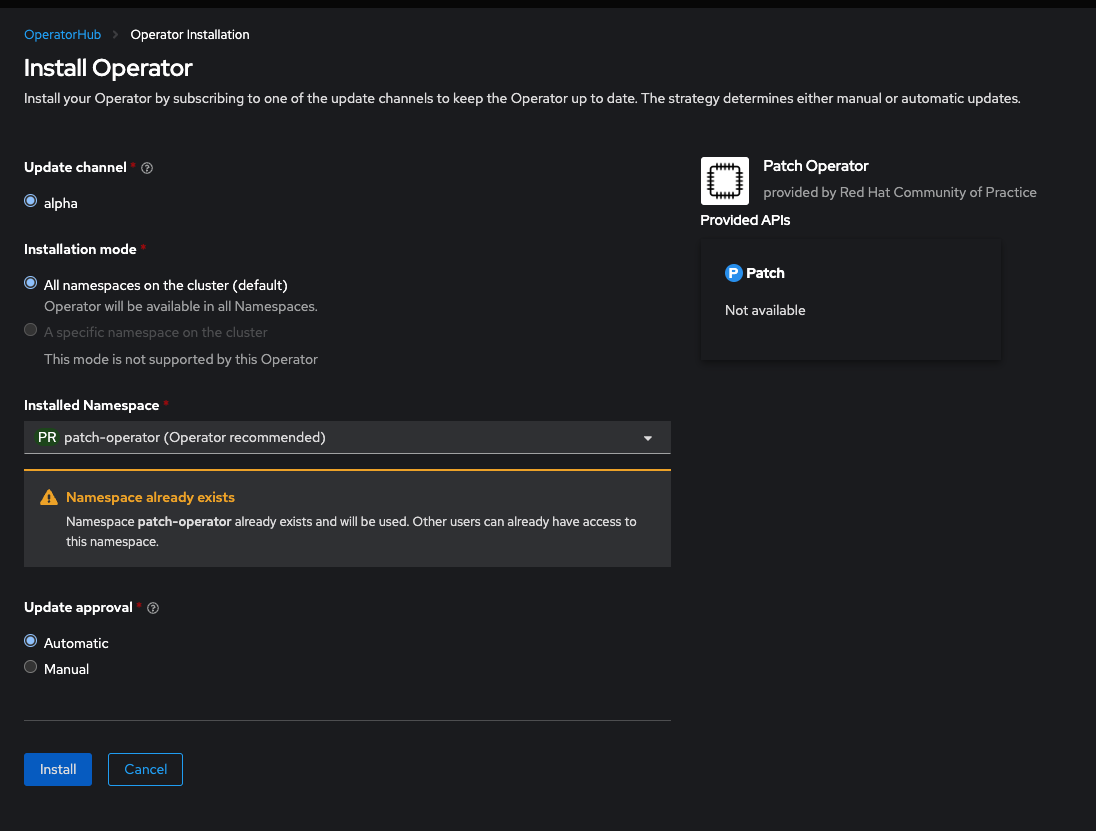Viewport: 1096px width, 831px height.
Task: Click the Operator Installation breadcrumb item
Action: pyautogui.click(x=189, y=34)
